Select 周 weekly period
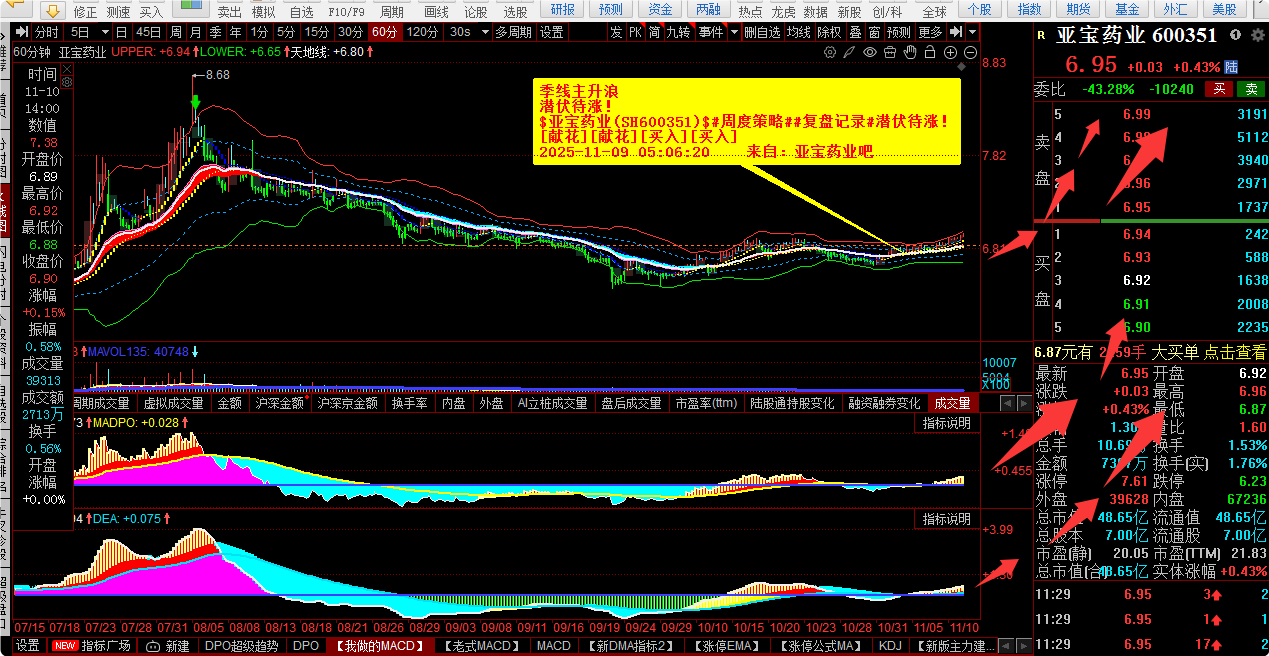The height and width of the screenshot is (656, 1269). click(175, 31)
